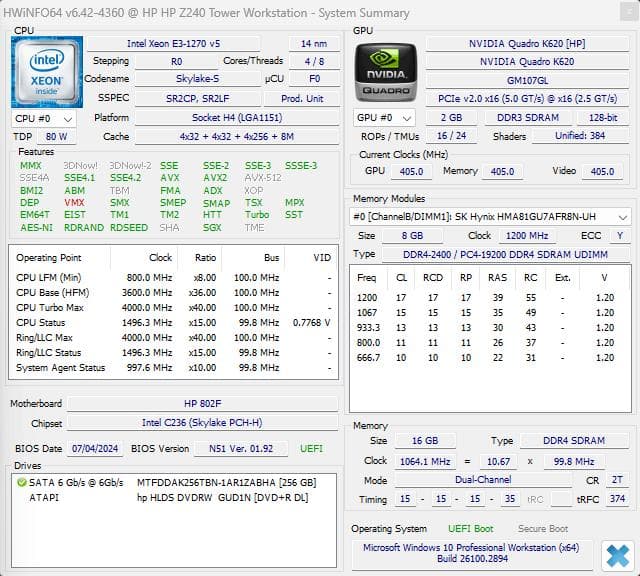Click the GPU memory size 2 GB

pyautogui.click(x=451, y=118)
